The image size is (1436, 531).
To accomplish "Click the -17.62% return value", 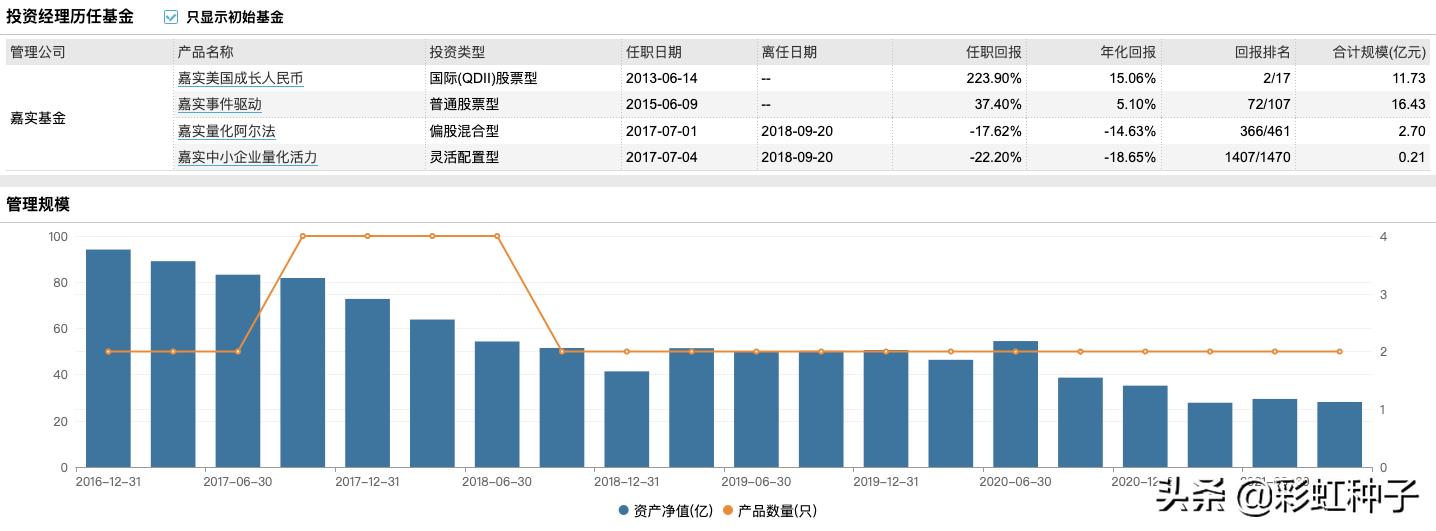I will click(996, 131).
